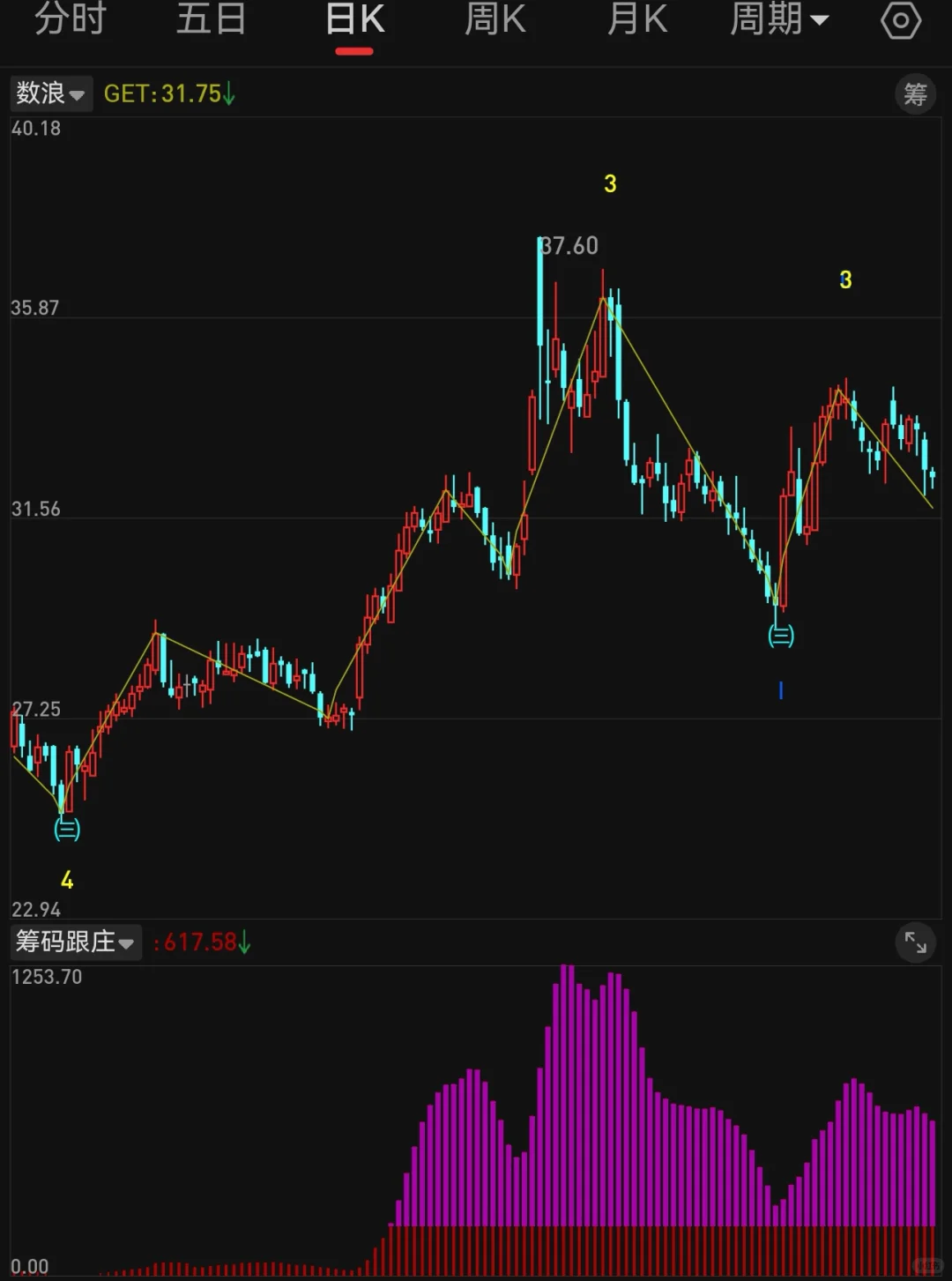Click the GET:31.75 indicator value
The image size is (952, 1281).
(x=169, y=93)
